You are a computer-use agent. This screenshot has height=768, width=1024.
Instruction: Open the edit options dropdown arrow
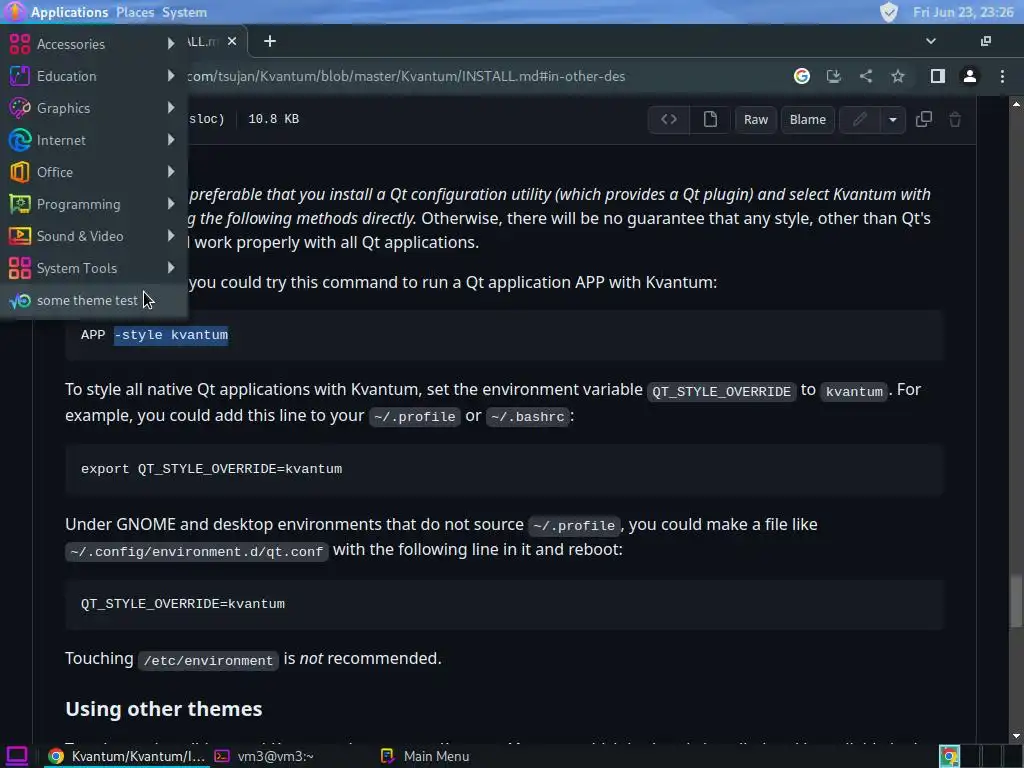click(x=893, y=120)
